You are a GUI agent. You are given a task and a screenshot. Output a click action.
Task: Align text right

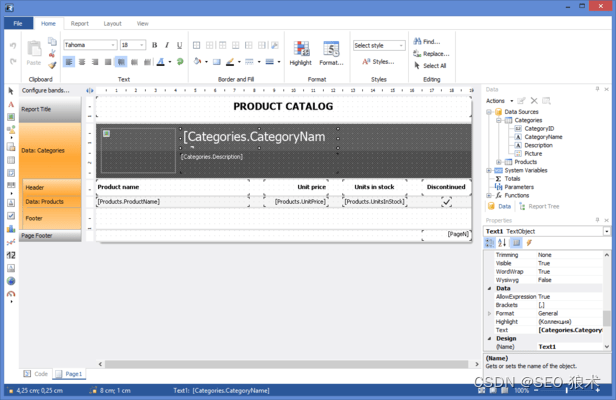[95, 62]
